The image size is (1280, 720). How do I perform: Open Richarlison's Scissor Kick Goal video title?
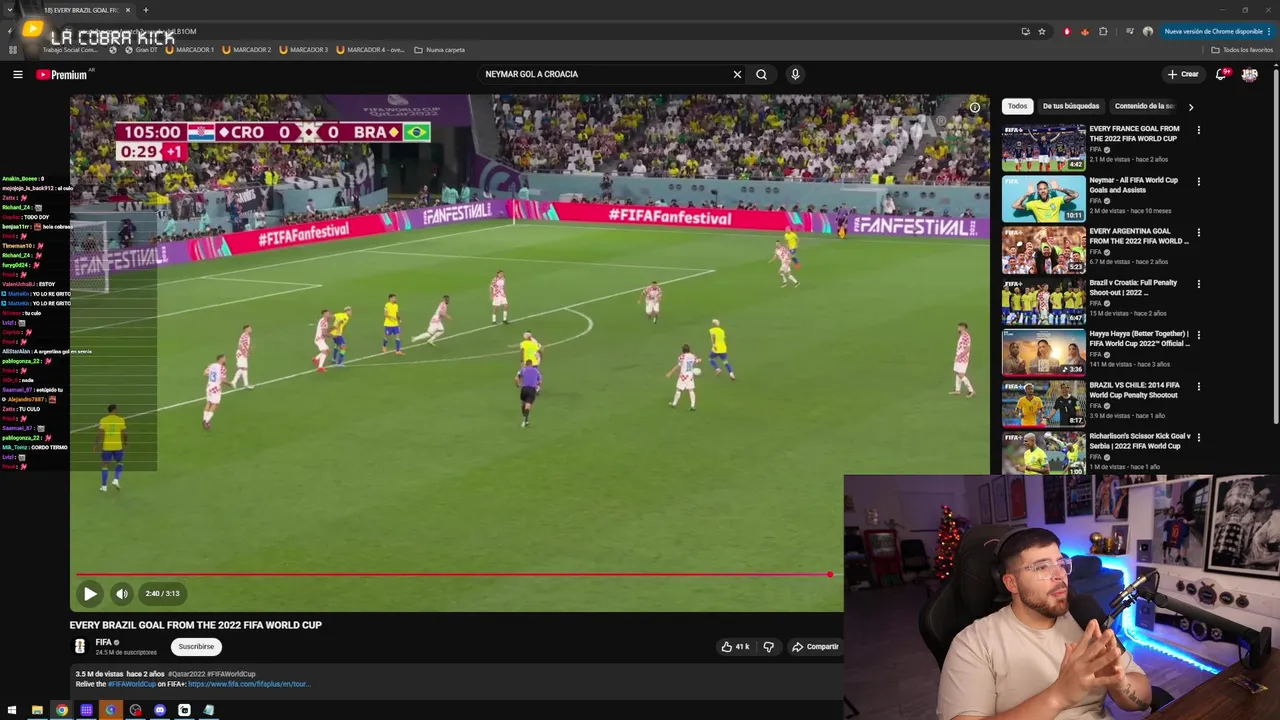tap(1139, 441)
